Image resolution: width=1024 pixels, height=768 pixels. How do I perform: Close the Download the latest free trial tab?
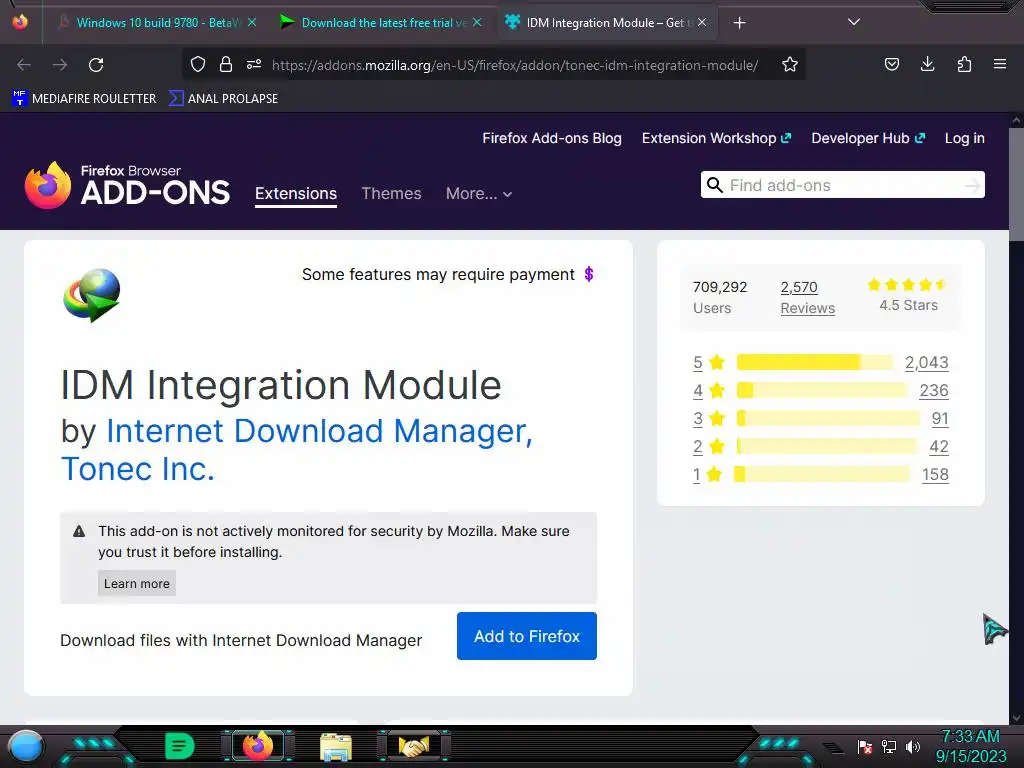pos(477,22)
